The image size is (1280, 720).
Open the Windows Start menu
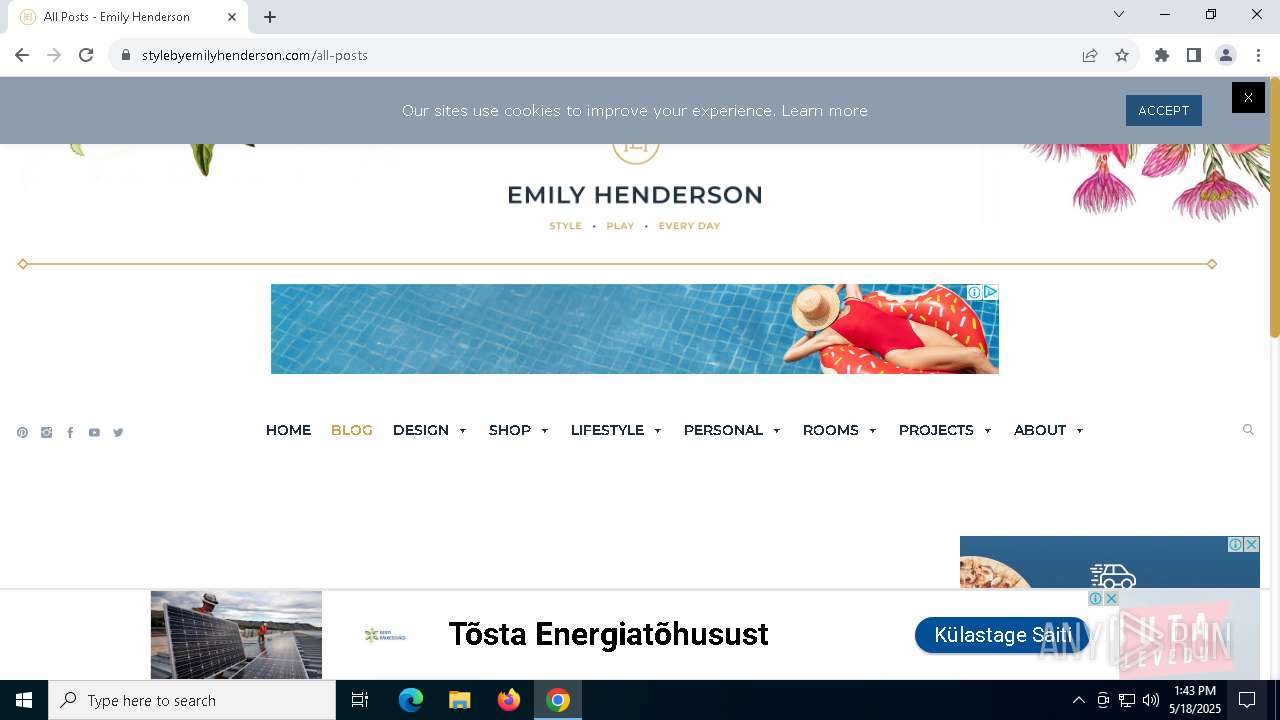click(24, 700)
